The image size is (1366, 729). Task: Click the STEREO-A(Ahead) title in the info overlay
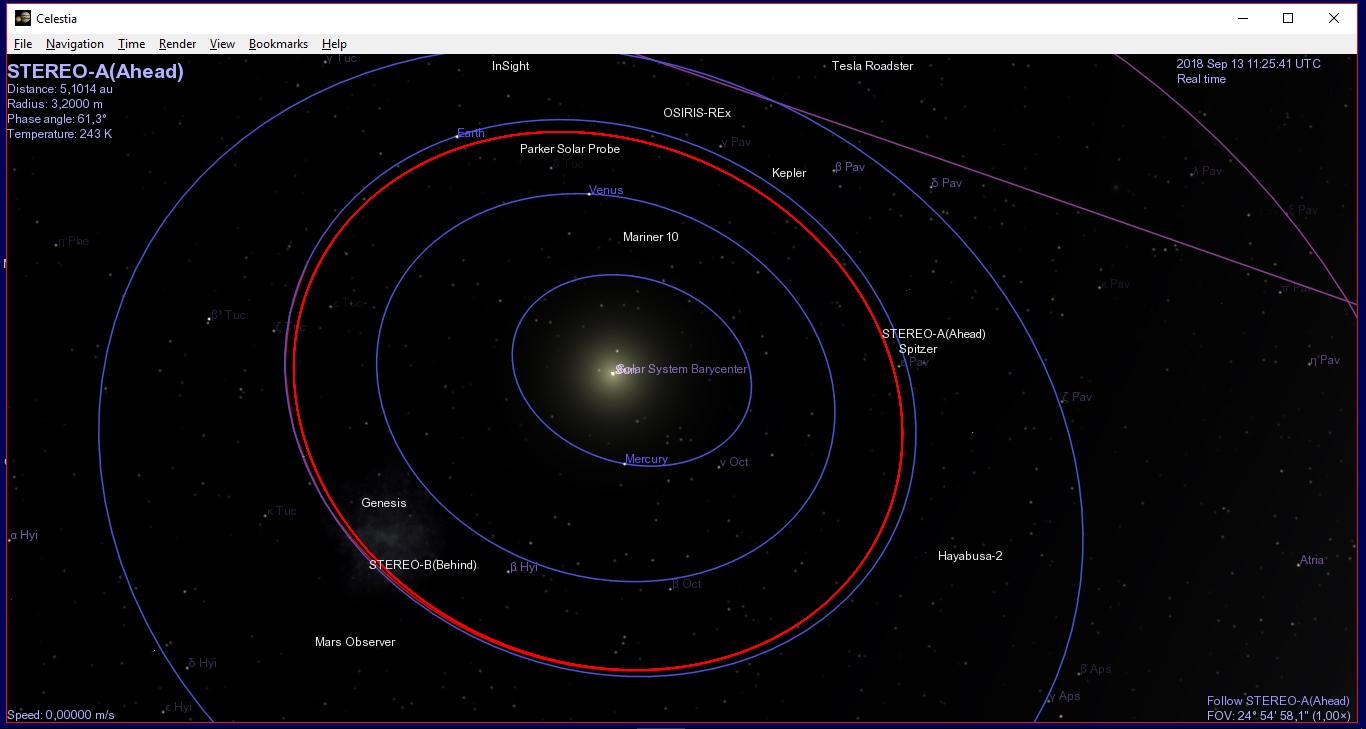pos(95,72)
